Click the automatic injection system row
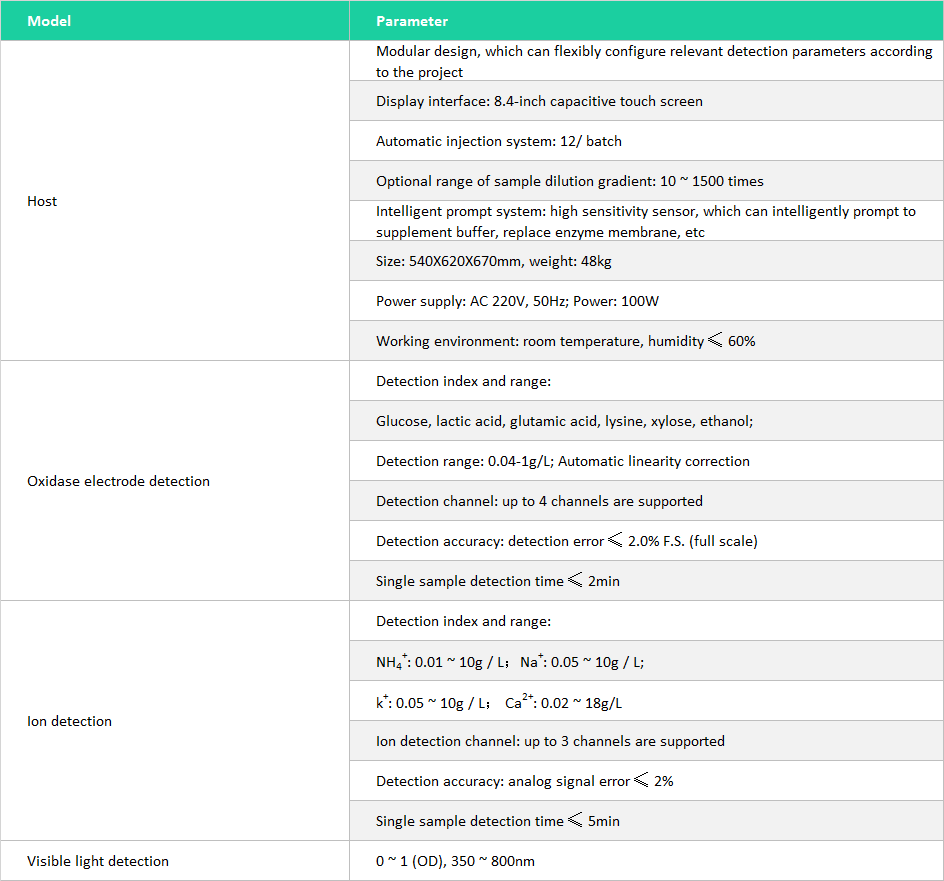This screenshot has height=881, width=944. tap(498, 141)
